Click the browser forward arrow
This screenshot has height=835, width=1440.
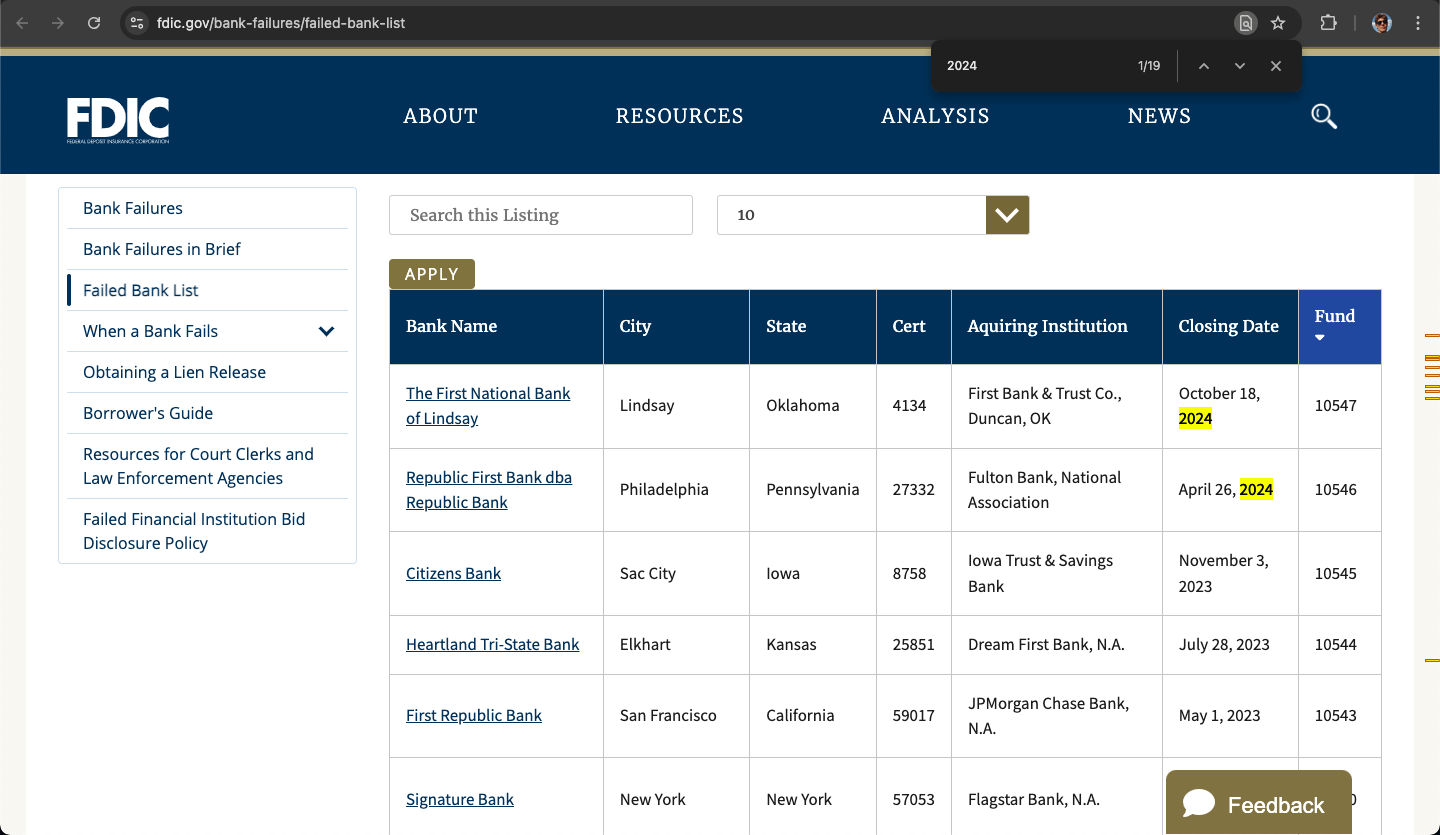tap(58, 23)
